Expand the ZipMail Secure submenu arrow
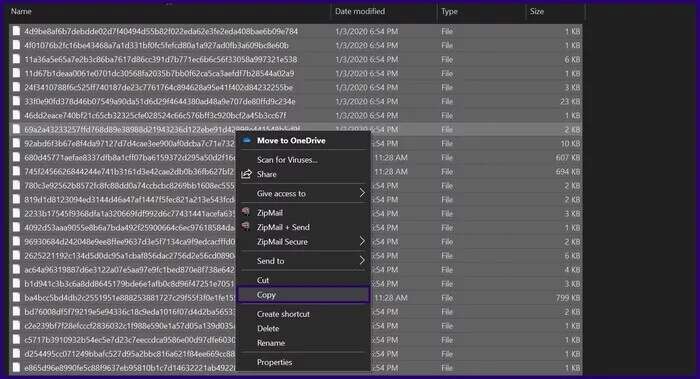700x379 pixels. pos(362,242)
